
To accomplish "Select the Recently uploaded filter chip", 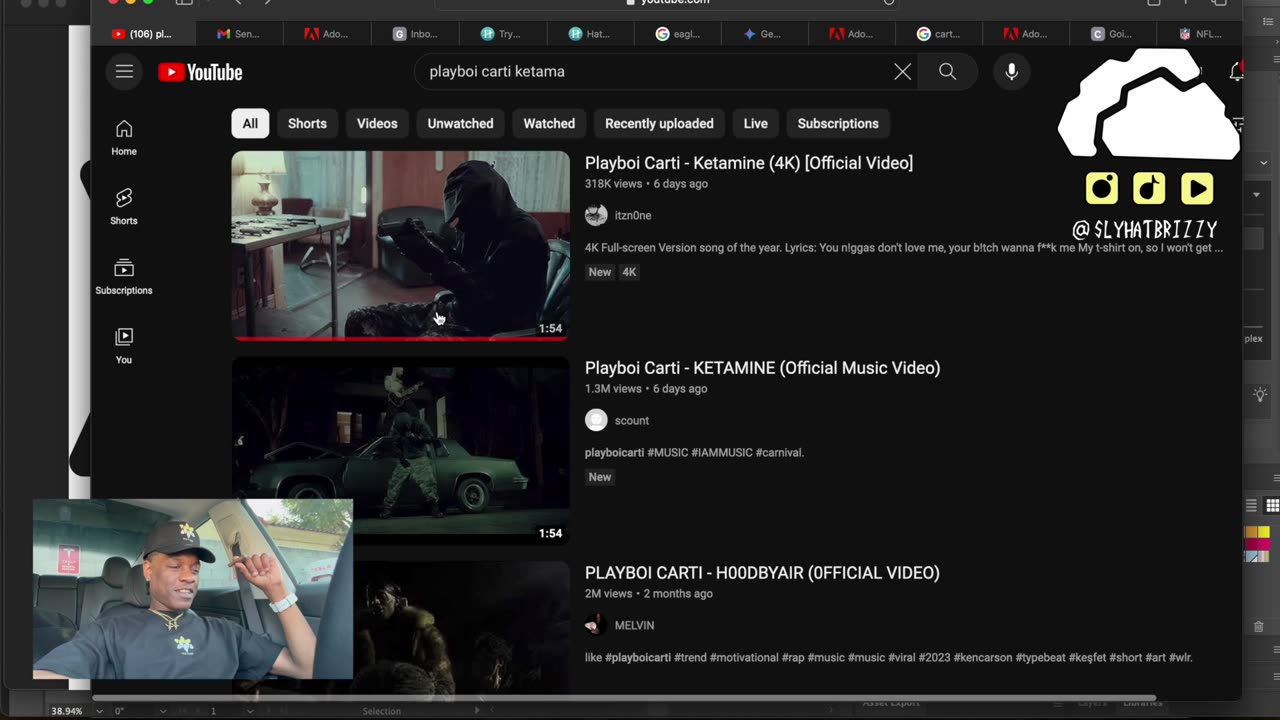I will pyautogui.click(x=659, y=123).
